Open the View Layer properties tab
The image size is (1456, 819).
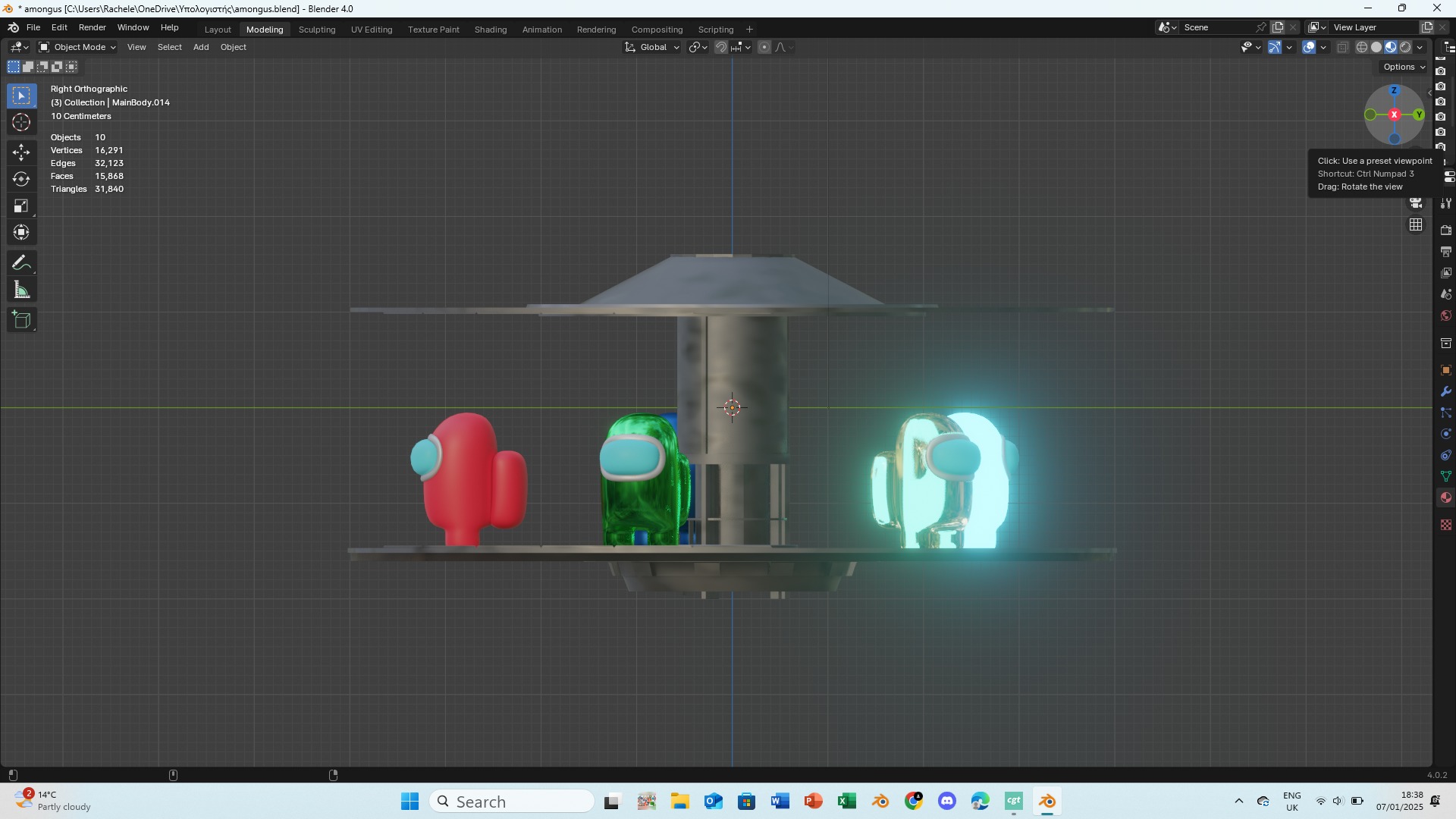[1446, 272]
